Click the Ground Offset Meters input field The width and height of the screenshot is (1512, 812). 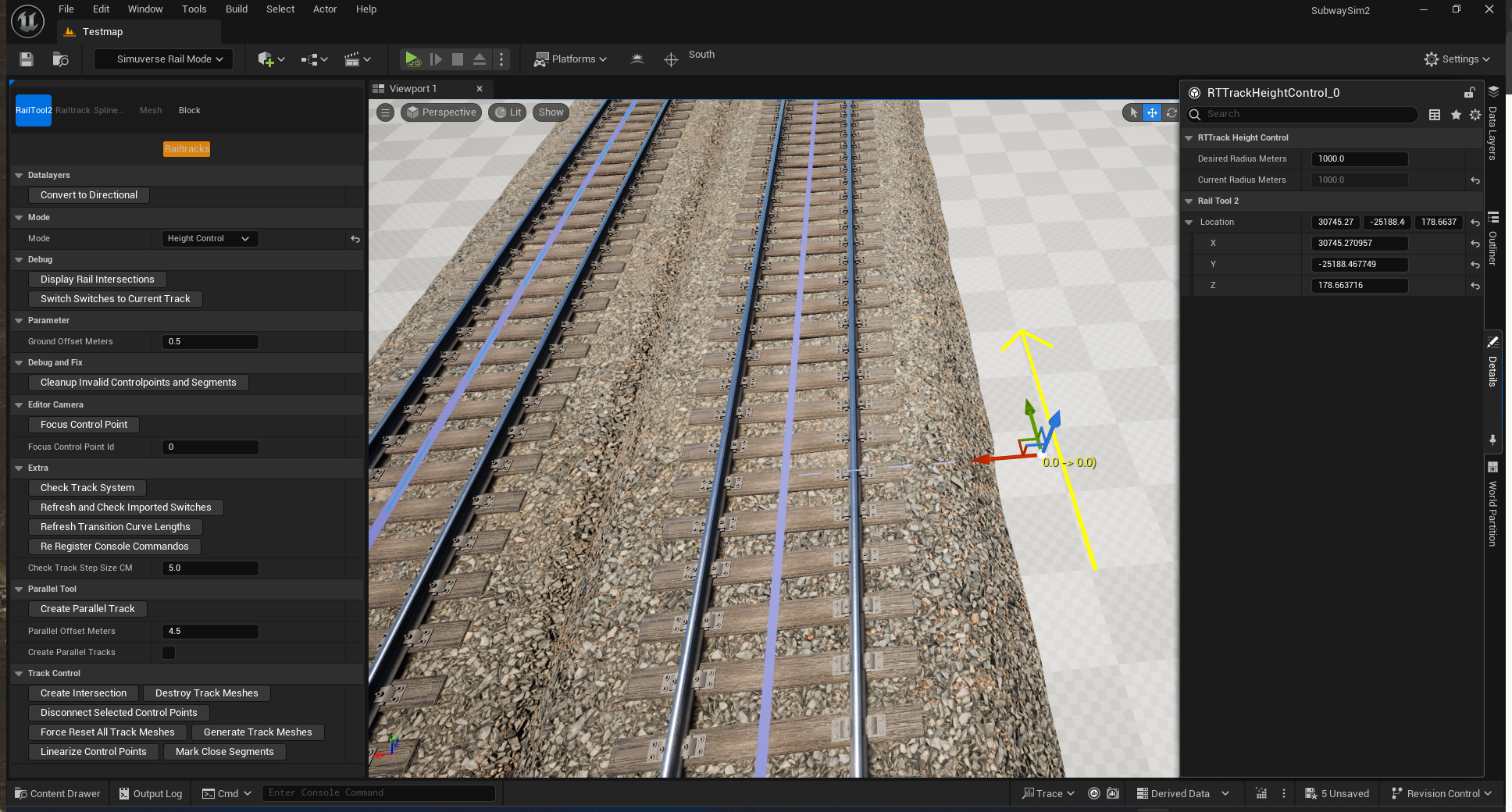tap(210, 342)
